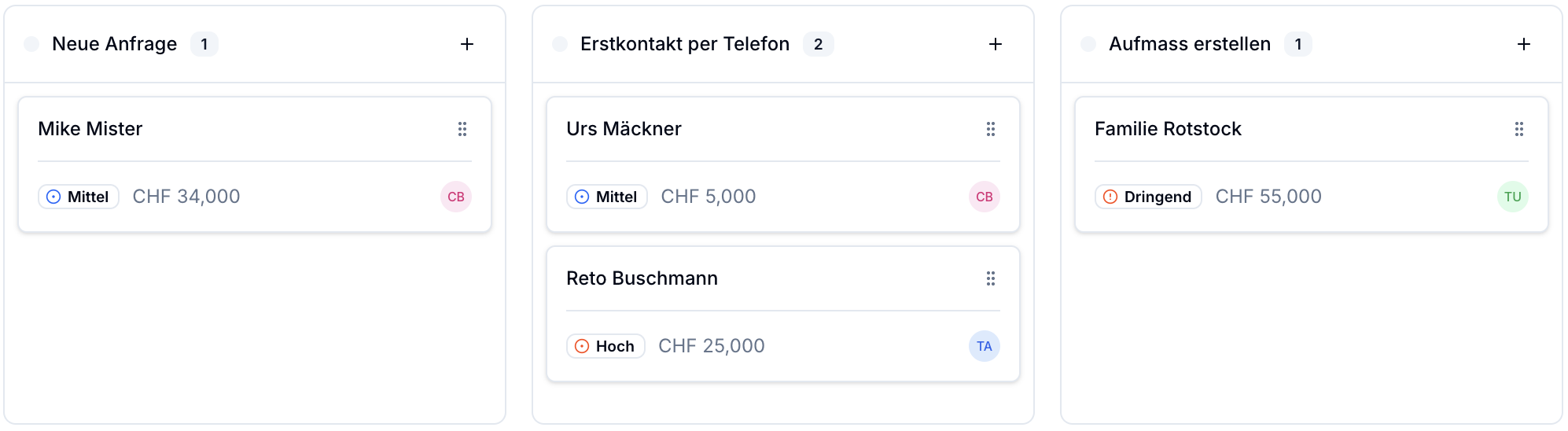Open the Hoch priority badge on Reto Buschmann
This screenshot has width=1568, height=431.
[x=605, y=346]
